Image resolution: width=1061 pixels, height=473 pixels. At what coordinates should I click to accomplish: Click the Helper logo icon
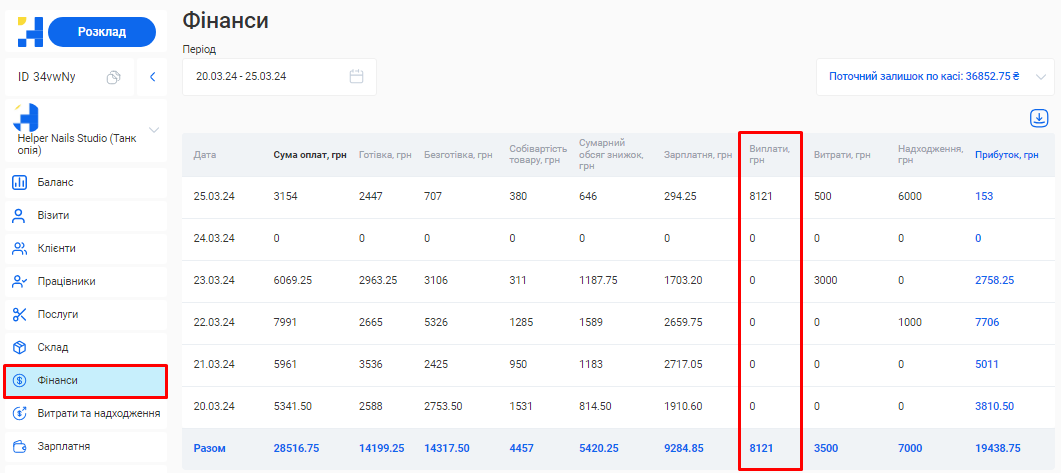(30, 32)
